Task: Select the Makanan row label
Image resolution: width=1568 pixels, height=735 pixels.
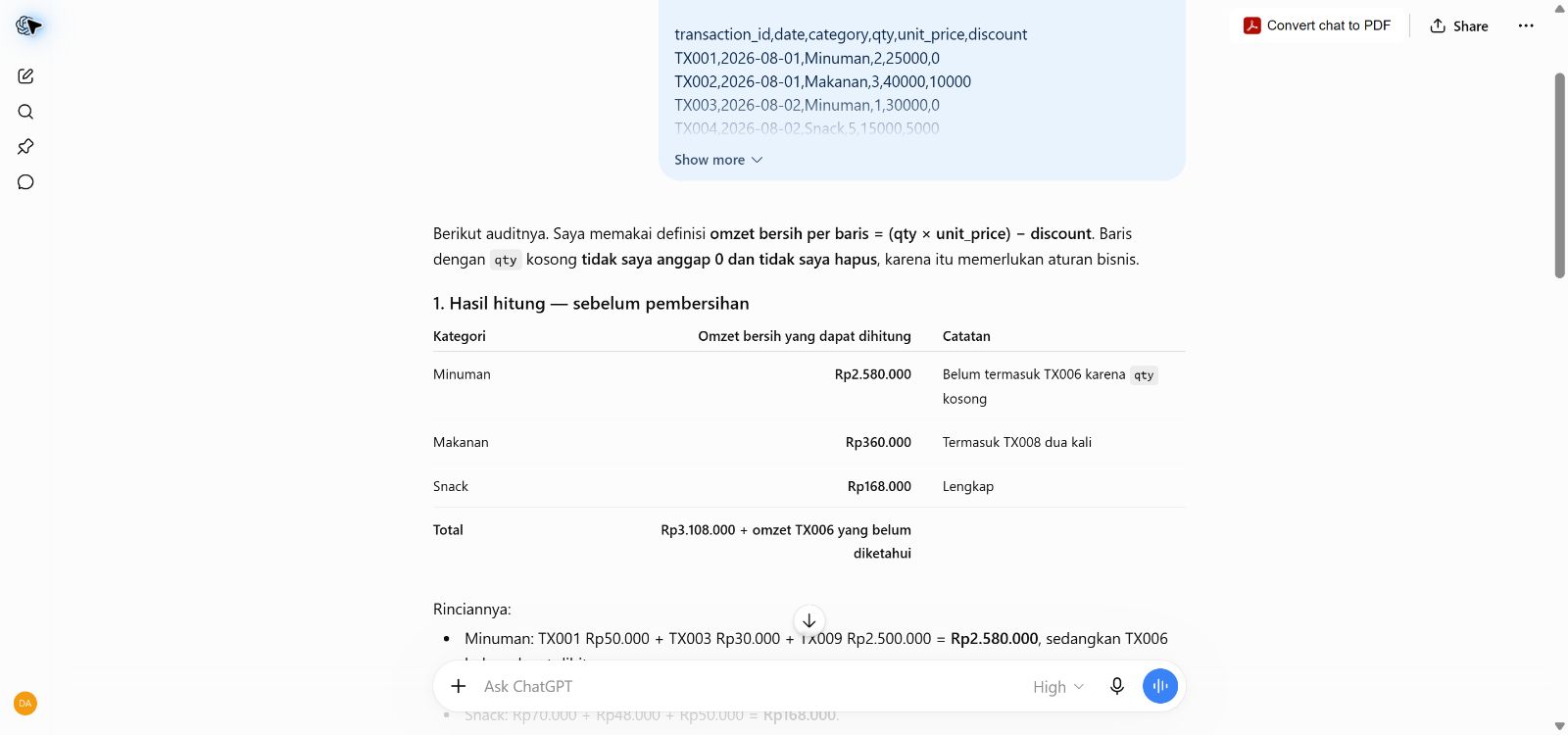Action: 461,442
